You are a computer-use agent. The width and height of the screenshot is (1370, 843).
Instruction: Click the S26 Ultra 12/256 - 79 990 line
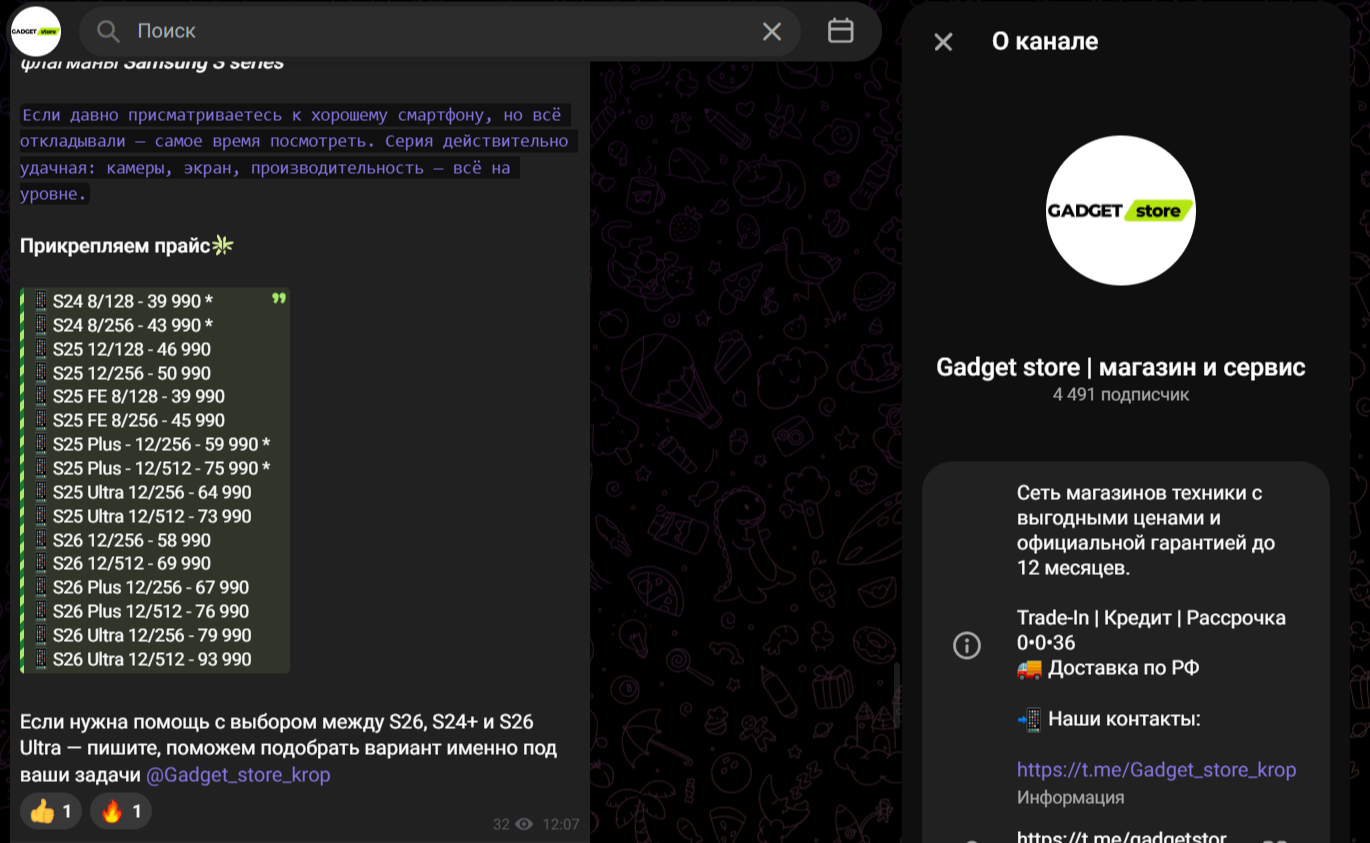coord(143,635)
